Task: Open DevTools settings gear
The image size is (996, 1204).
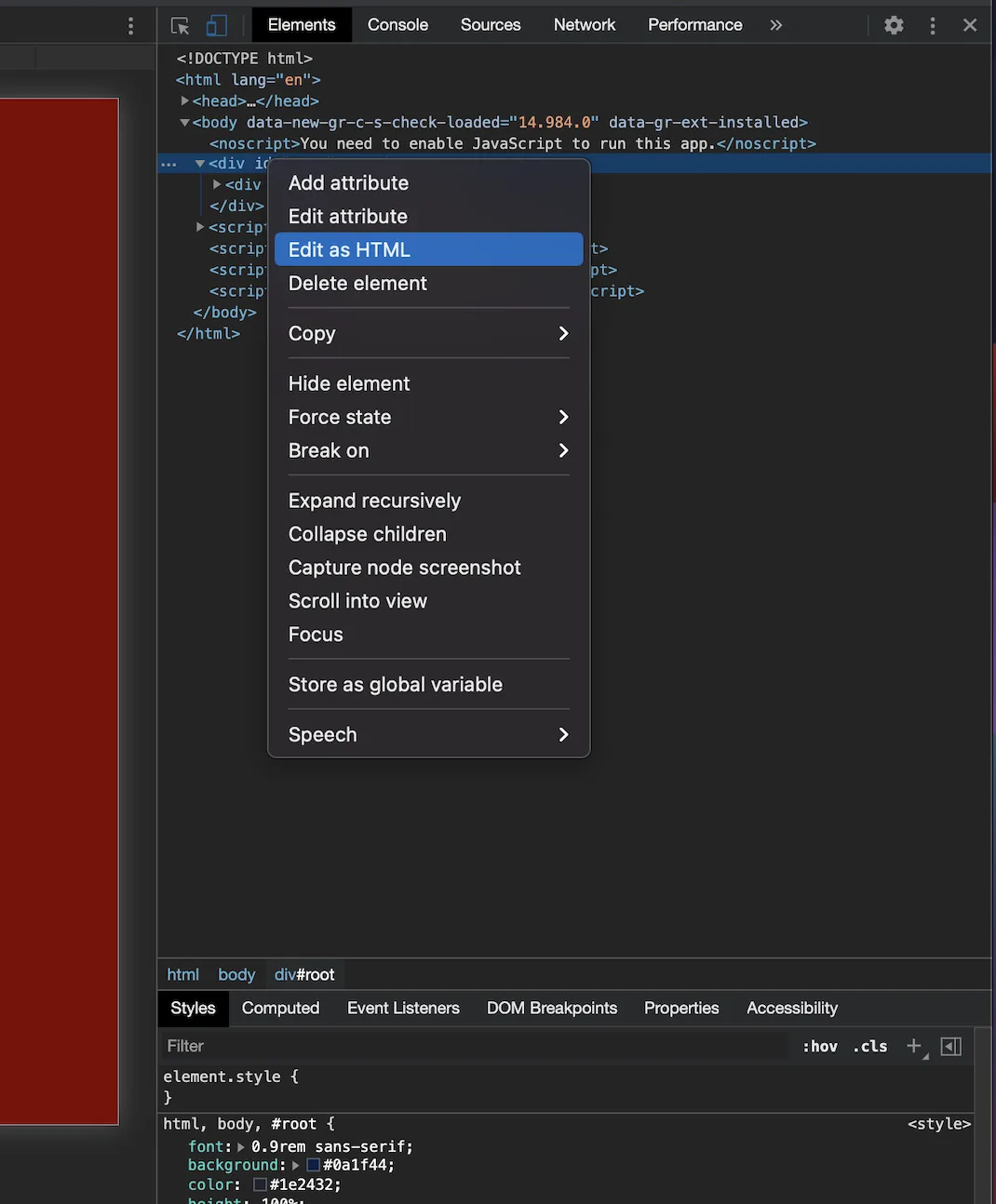Action: (894, 25)
